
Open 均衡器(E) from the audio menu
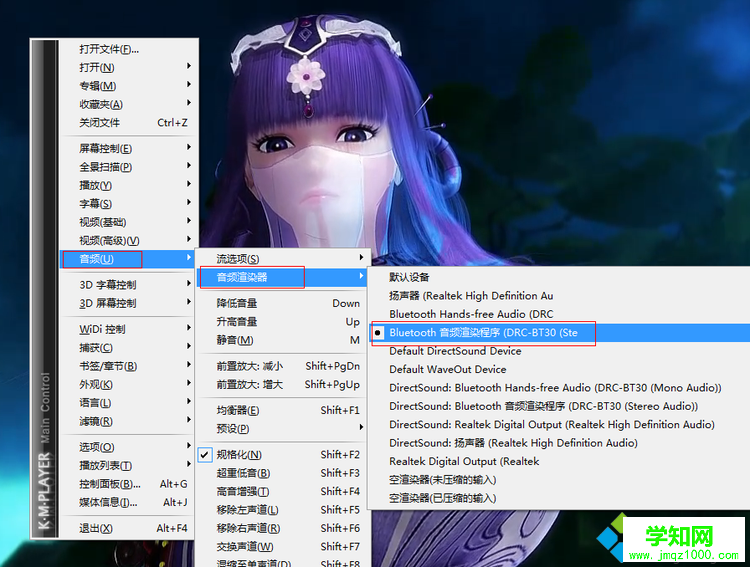point(282,410)
